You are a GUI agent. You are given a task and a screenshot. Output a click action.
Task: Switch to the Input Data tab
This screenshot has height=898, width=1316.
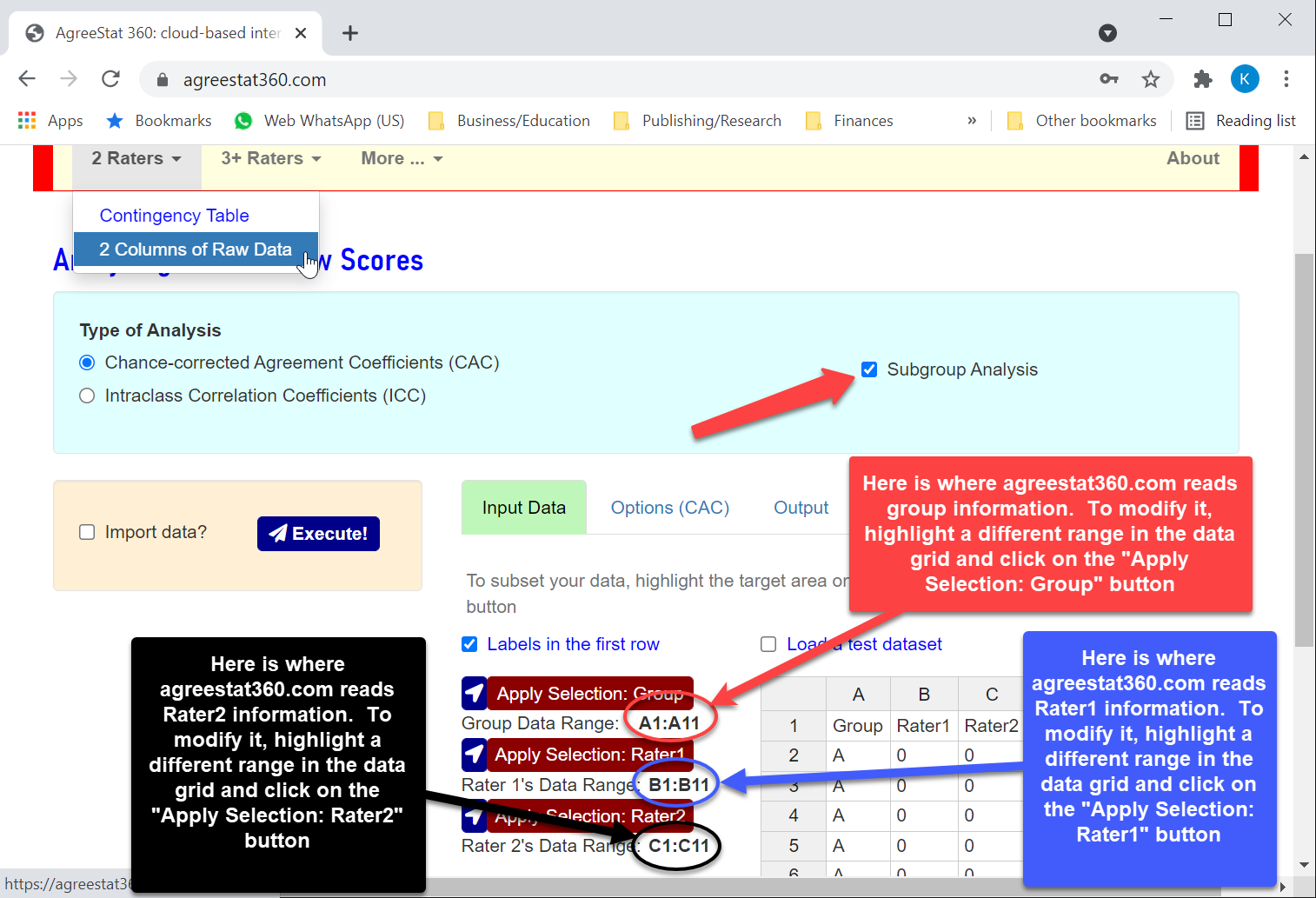pos(524,508)
